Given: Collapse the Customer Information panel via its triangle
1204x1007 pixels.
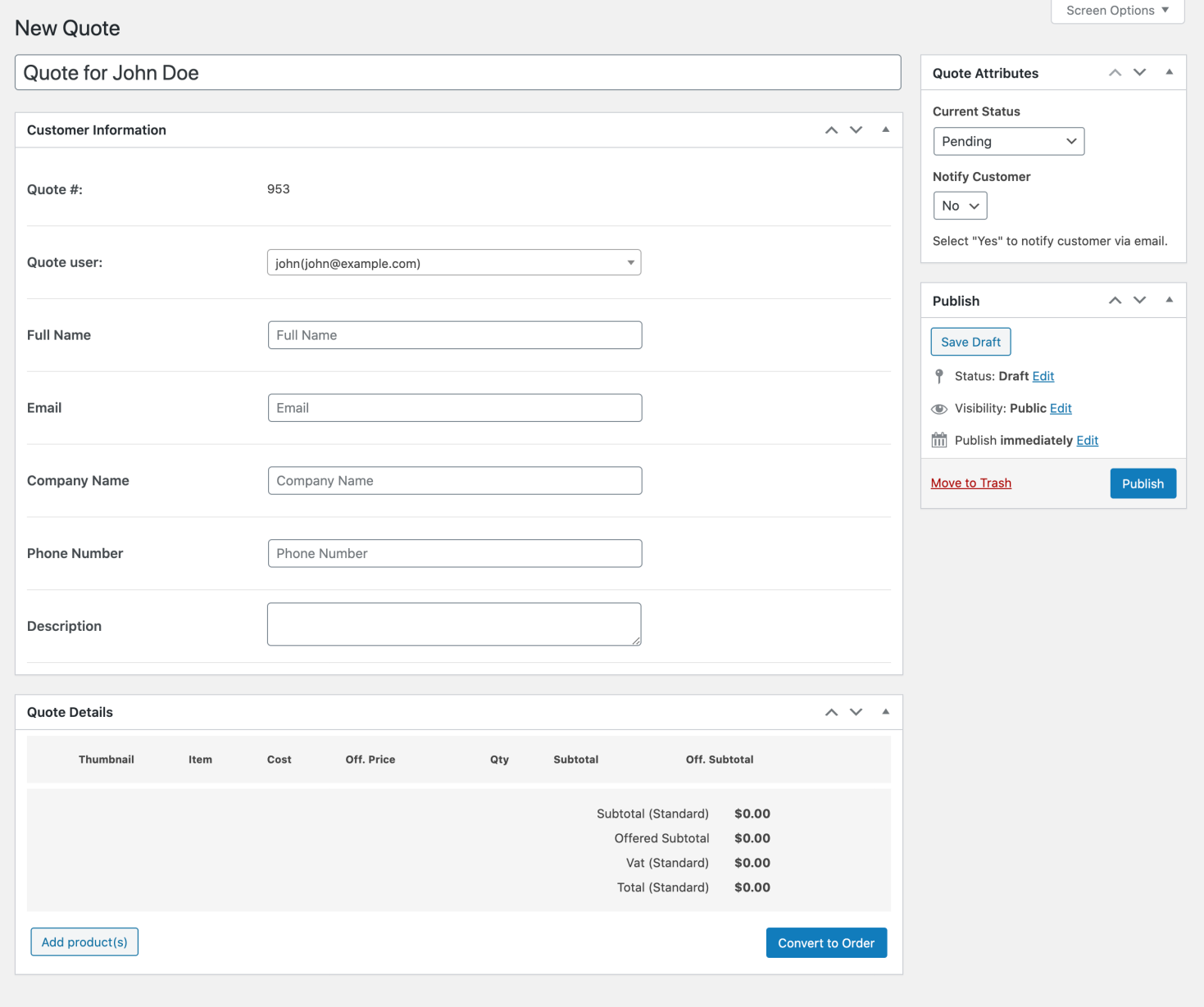Looking at the screenshot, I should pos(885,129).
